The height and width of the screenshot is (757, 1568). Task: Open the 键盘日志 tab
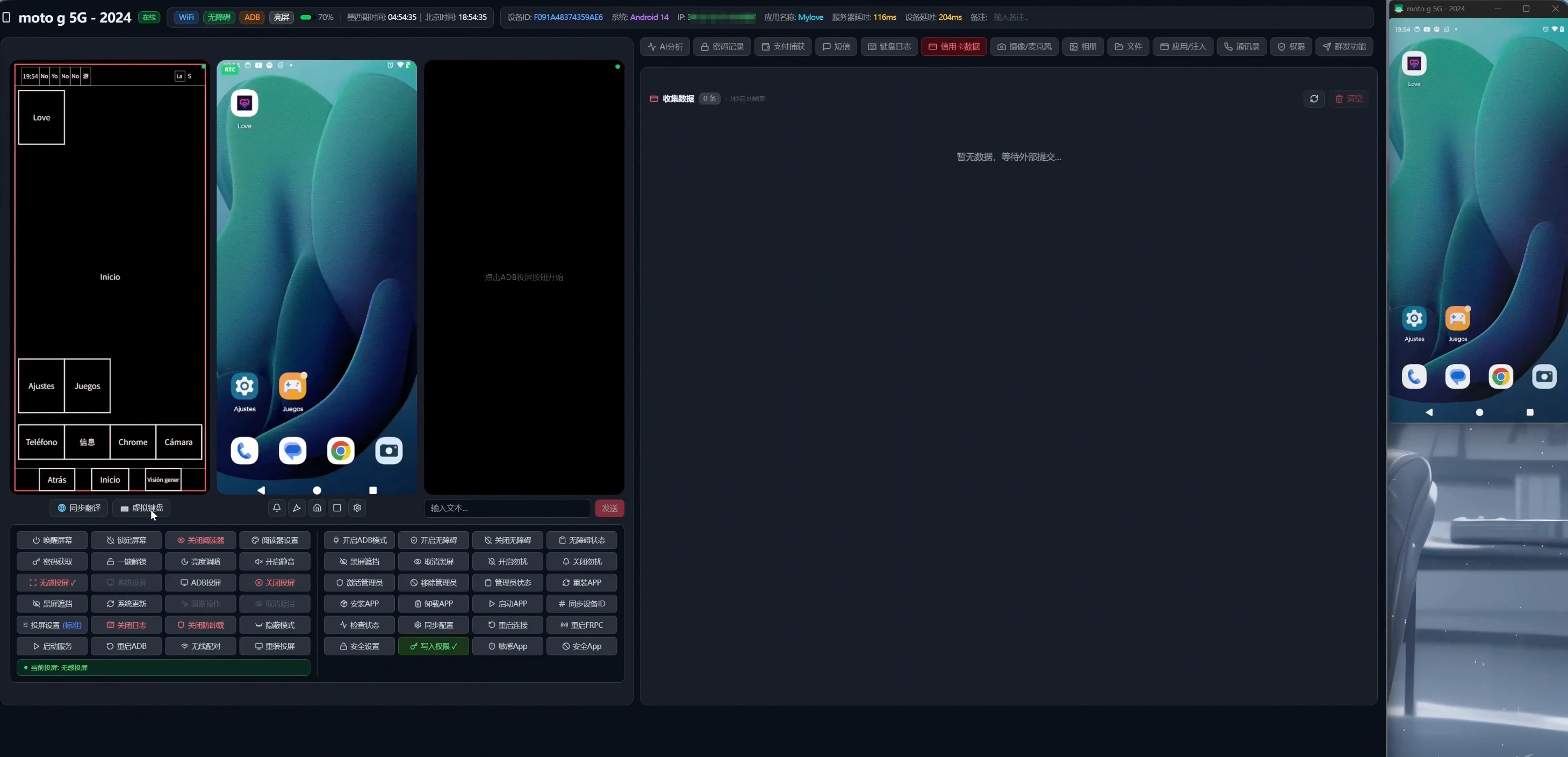tap(889, 46)
